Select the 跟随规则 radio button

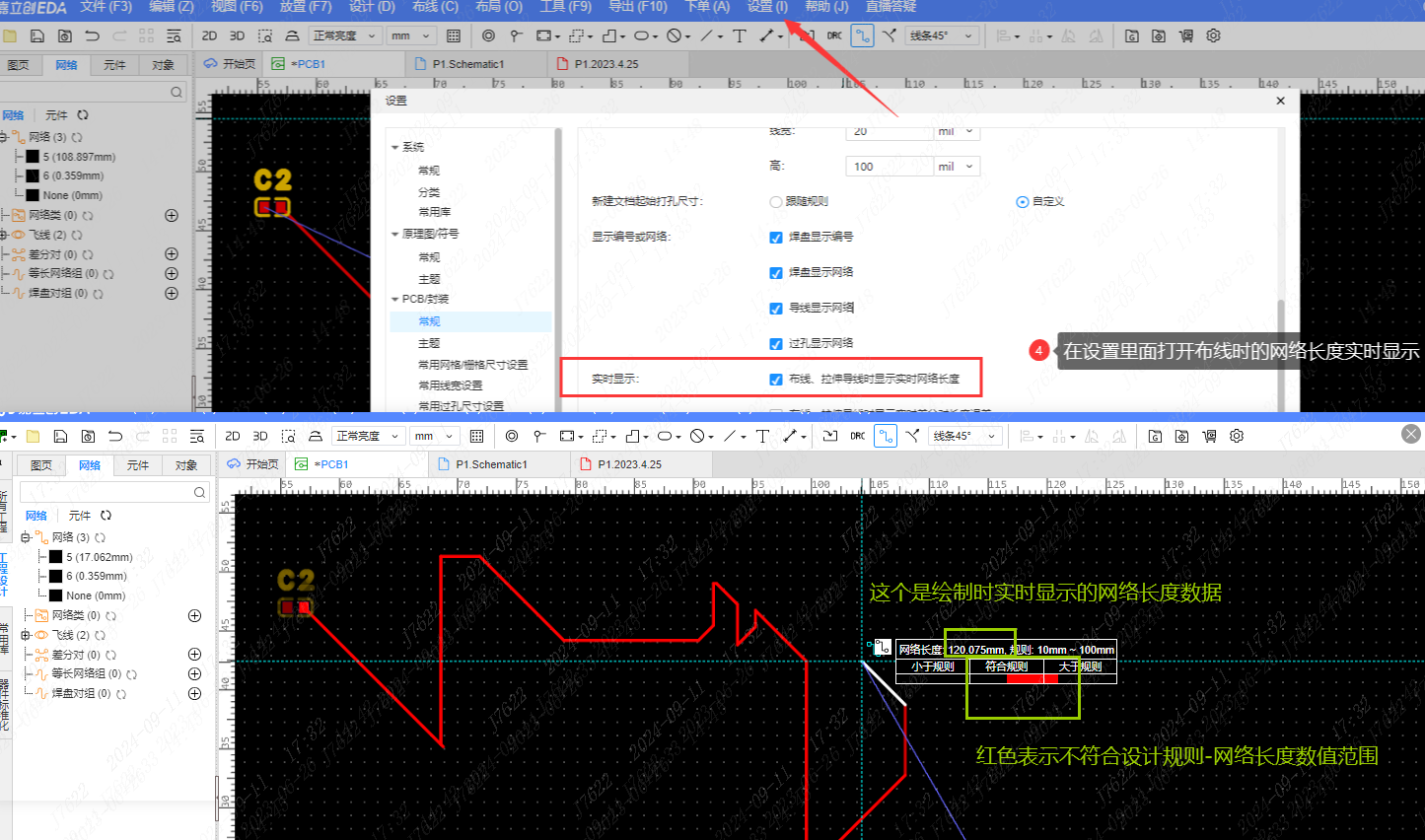coord(775,202)
